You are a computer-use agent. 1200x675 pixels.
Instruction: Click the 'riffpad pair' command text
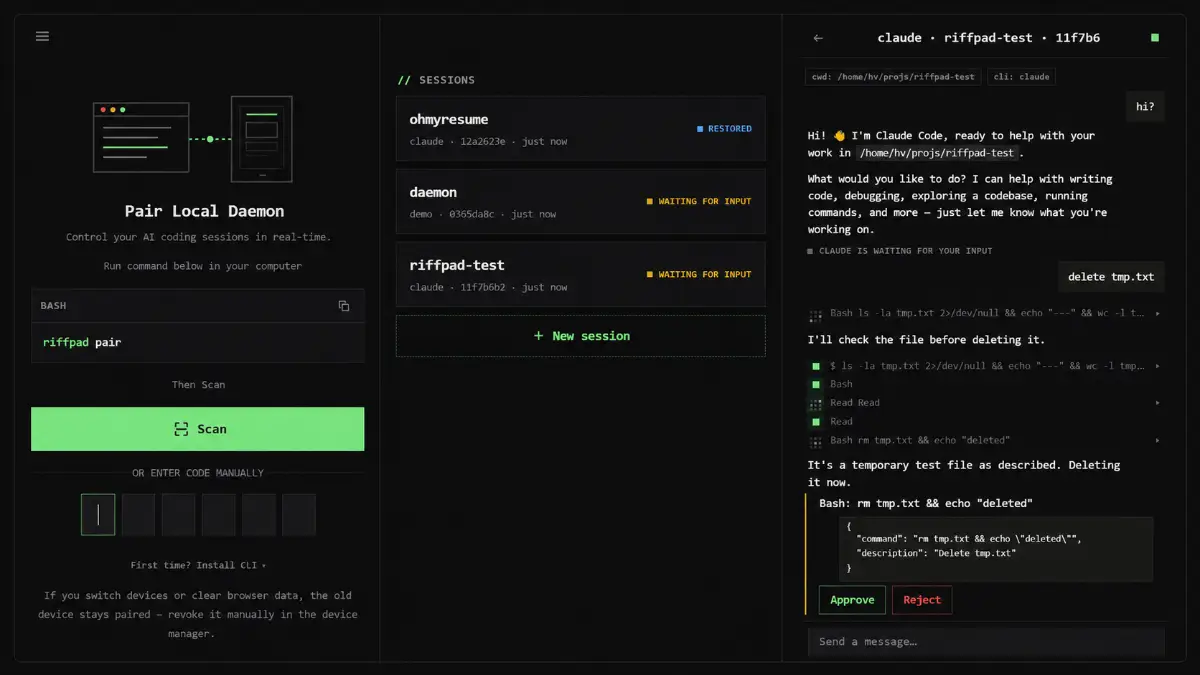pos(82,342)
